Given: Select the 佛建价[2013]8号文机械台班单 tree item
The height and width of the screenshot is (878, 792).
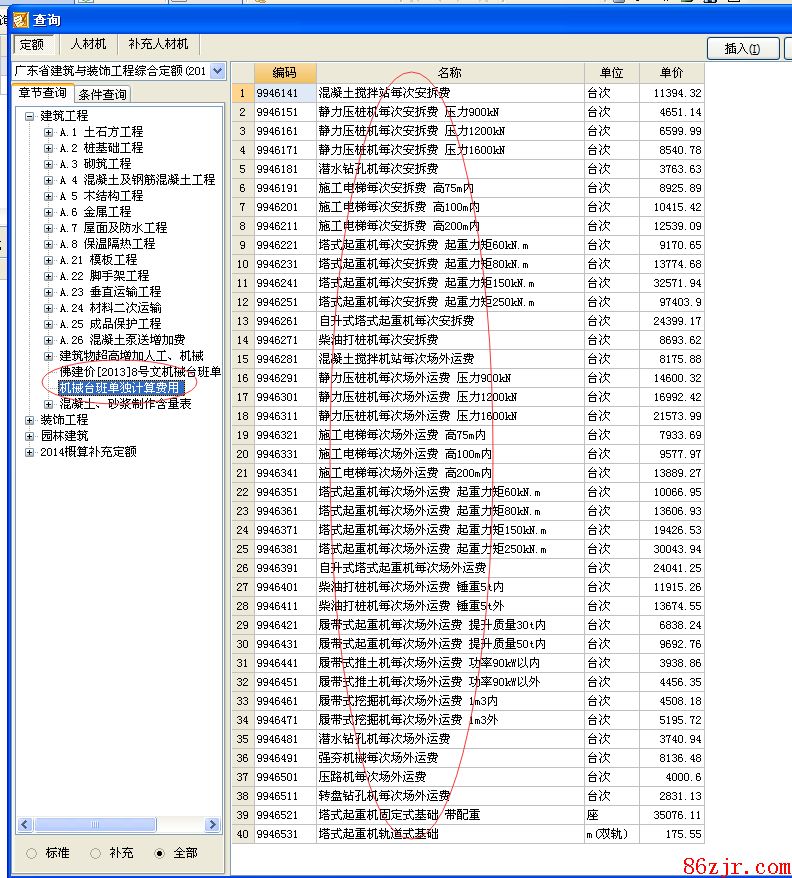Looking at the screenshot, I should 140,372.
